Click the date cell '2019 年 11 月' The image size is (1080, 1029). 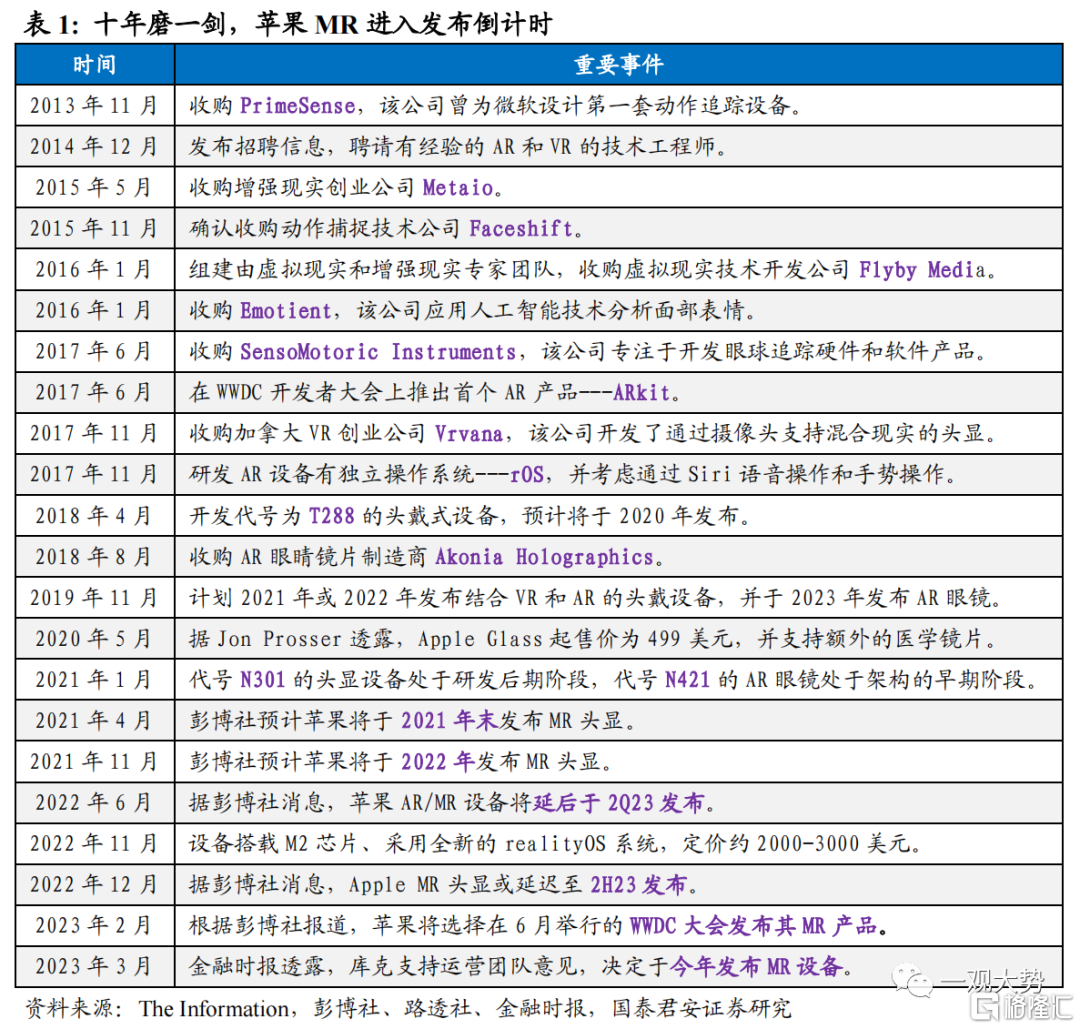(x=94, y=598)
